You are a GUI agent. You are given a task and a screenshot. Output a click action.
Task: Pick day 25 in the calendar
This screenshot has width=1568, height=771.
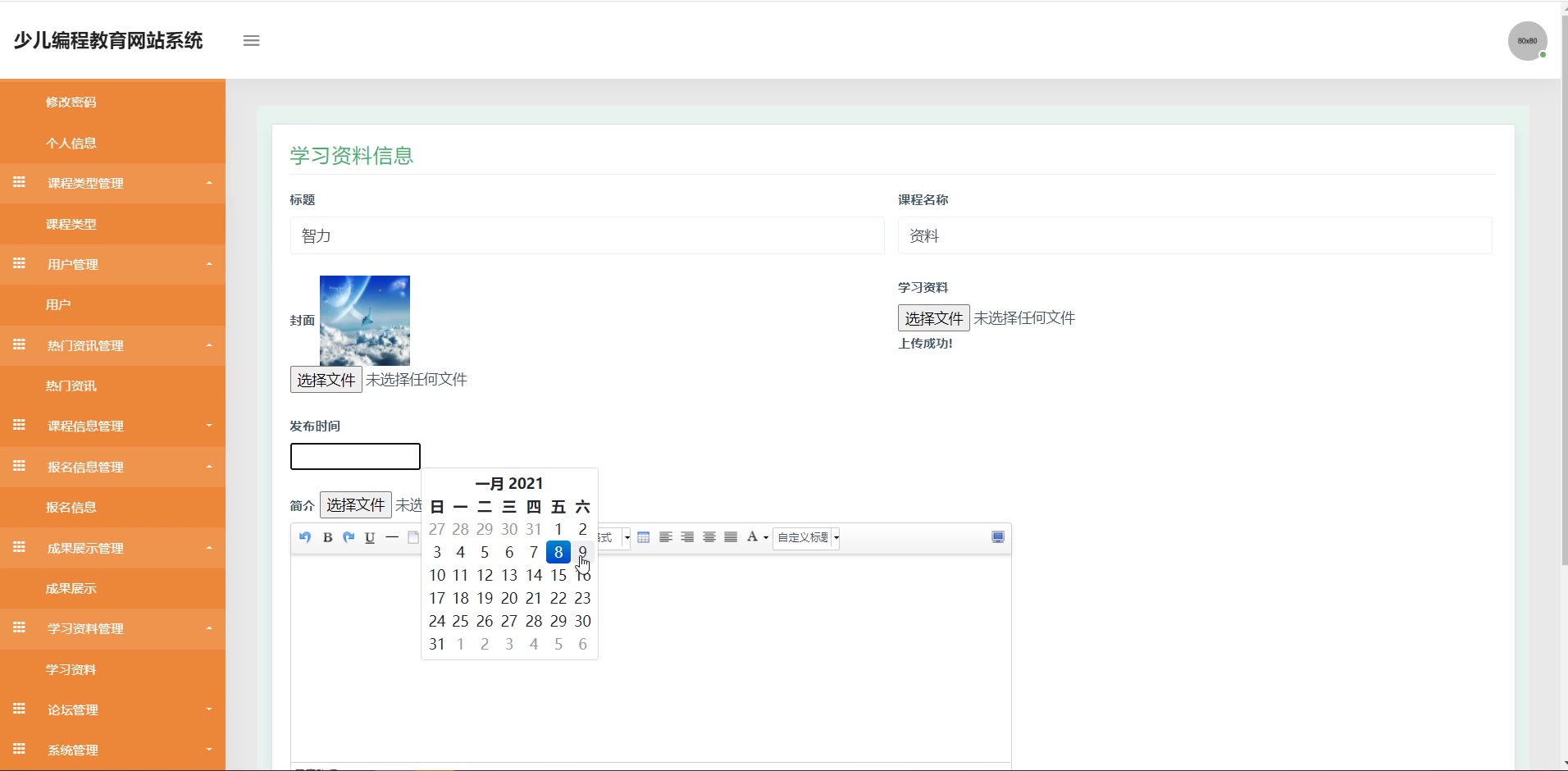pos(461,621)
